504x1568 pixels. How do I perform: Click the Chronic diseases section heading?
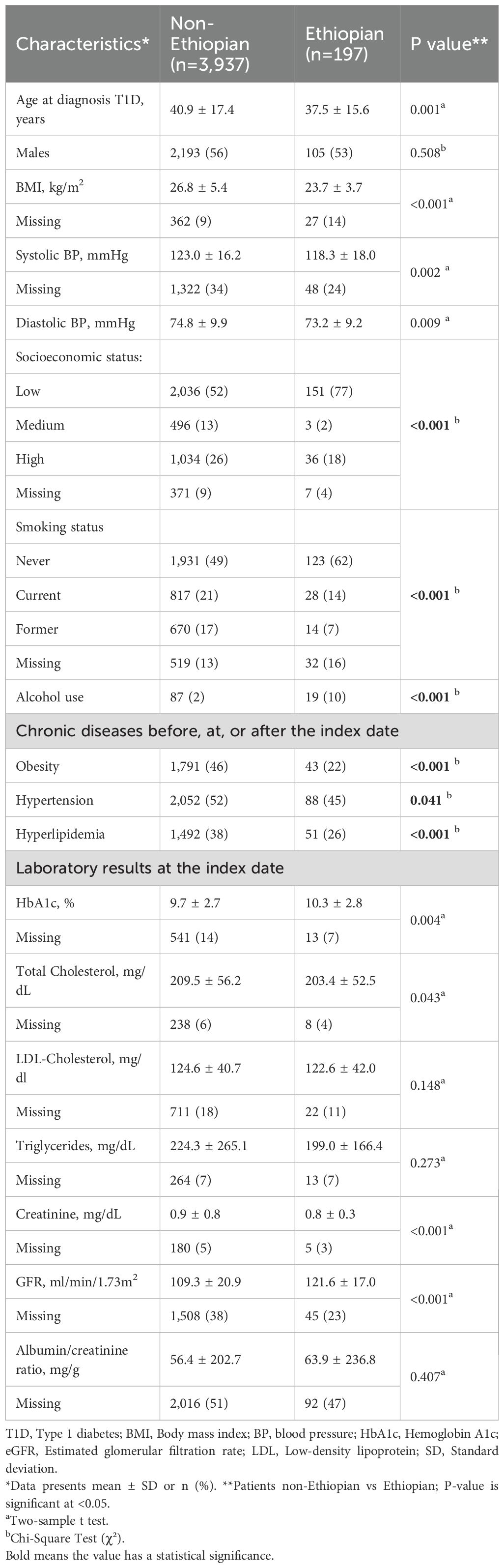(207, 731)
